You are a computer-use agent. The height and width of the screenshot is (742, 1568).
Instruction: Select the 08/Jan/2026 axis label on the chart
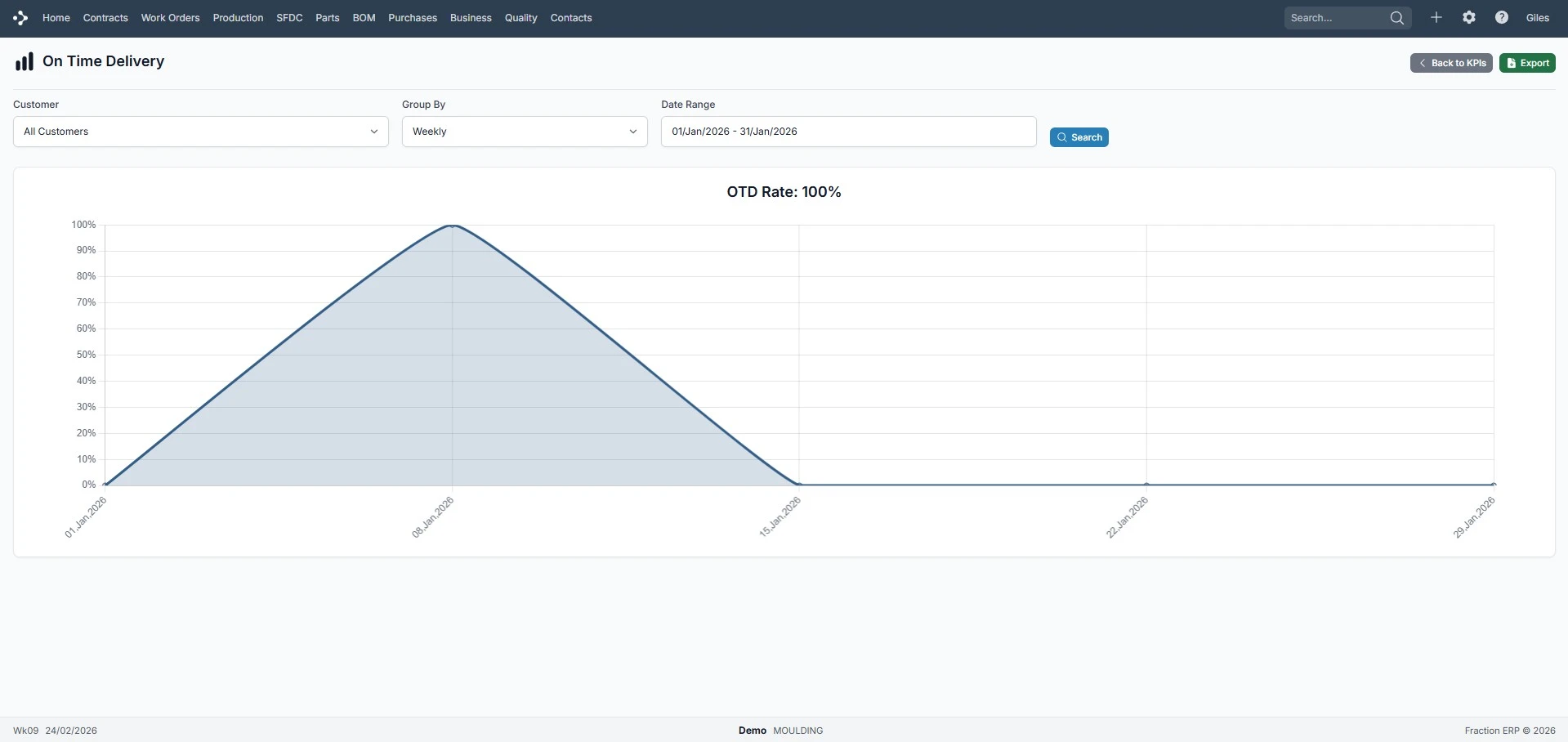point(432,516)
